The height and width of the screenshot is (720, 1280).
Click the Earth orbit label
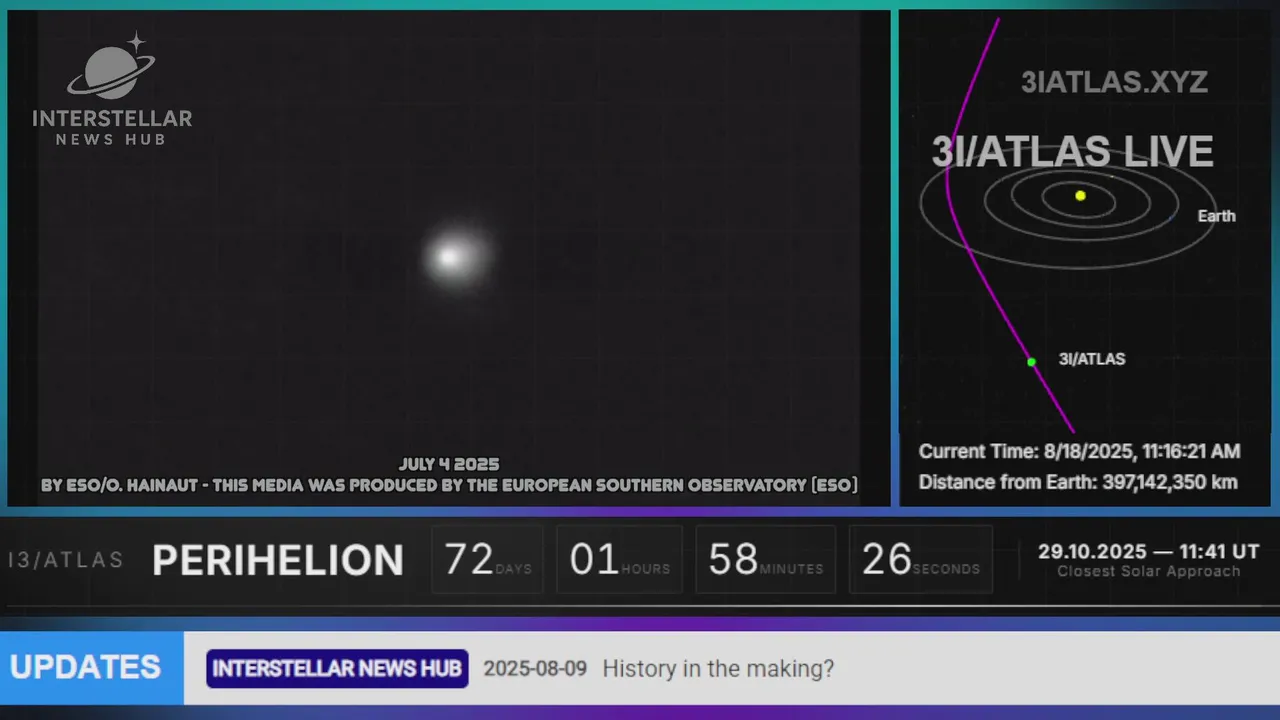(1216, 216)
